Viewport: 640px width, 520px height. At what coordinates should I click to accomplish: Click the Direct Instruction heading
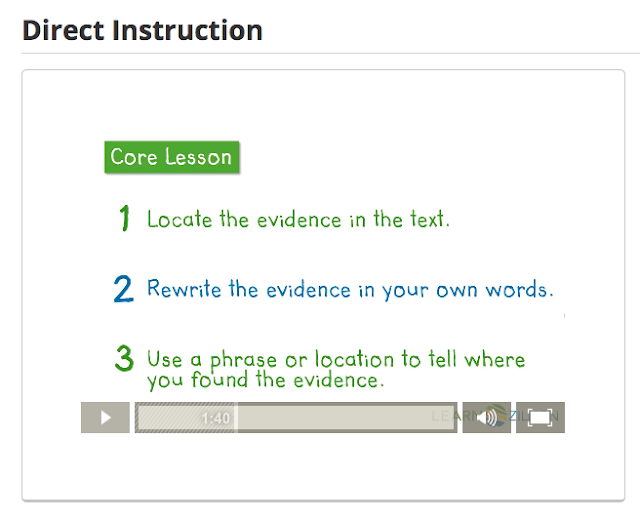pos(142,30)
